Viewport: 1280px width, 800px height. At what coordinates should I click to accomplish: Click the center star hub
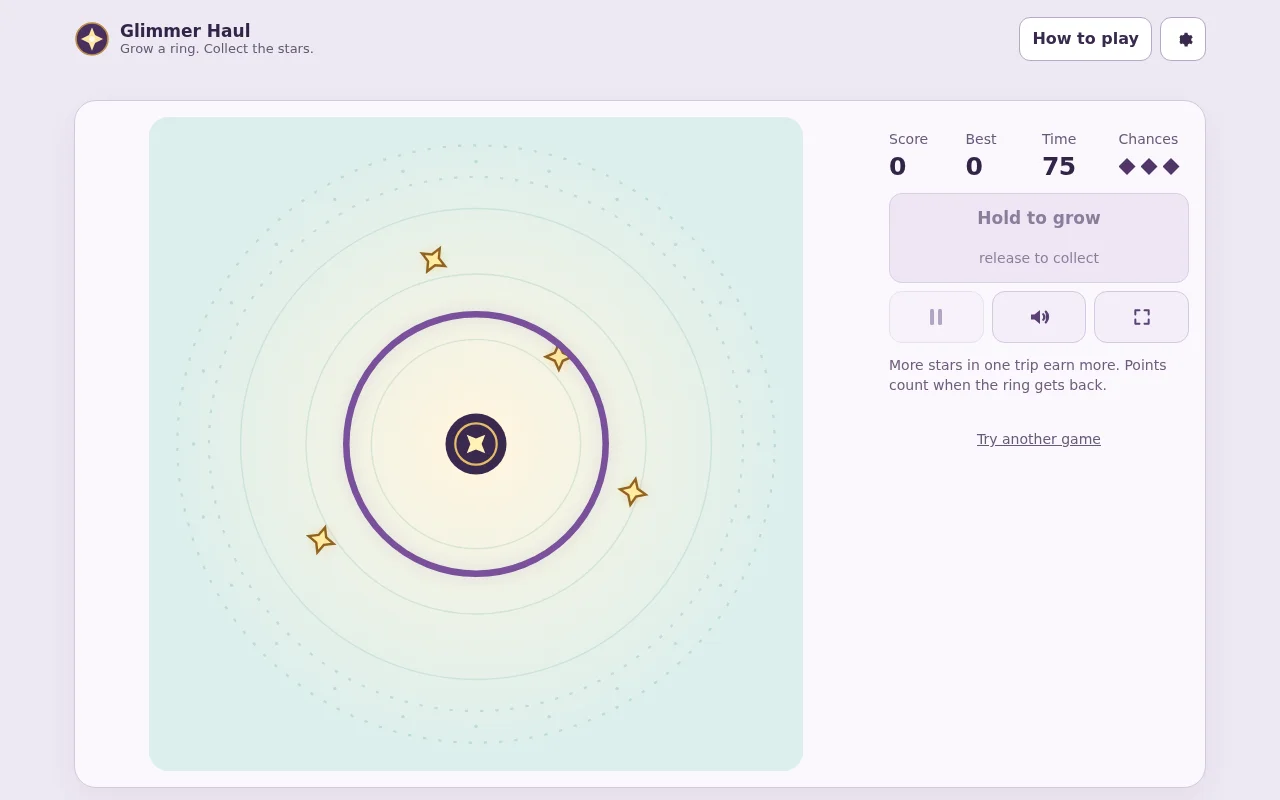476,444
